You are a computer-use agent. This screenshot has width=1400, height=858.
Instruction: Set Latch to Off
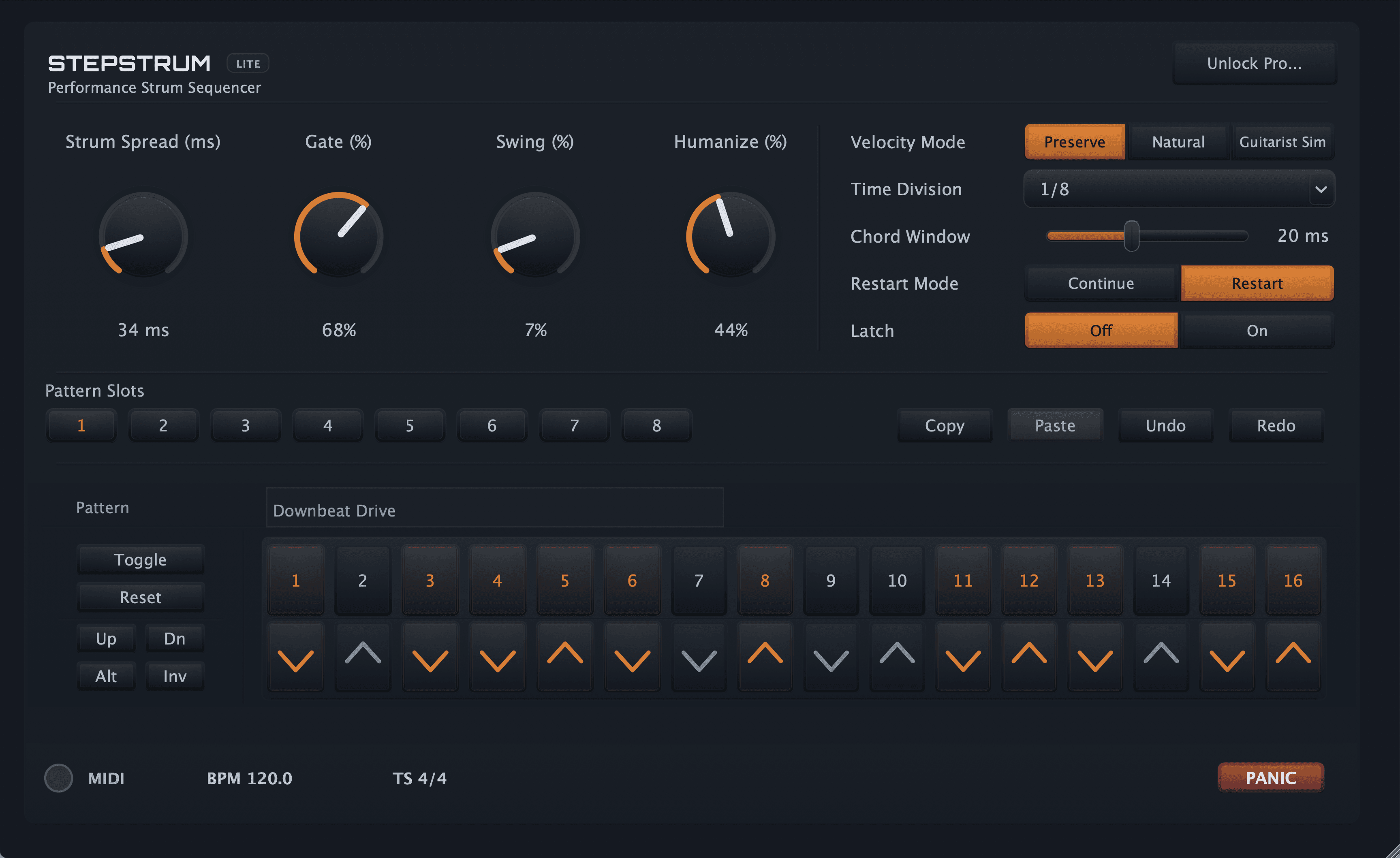[1101, 330]
